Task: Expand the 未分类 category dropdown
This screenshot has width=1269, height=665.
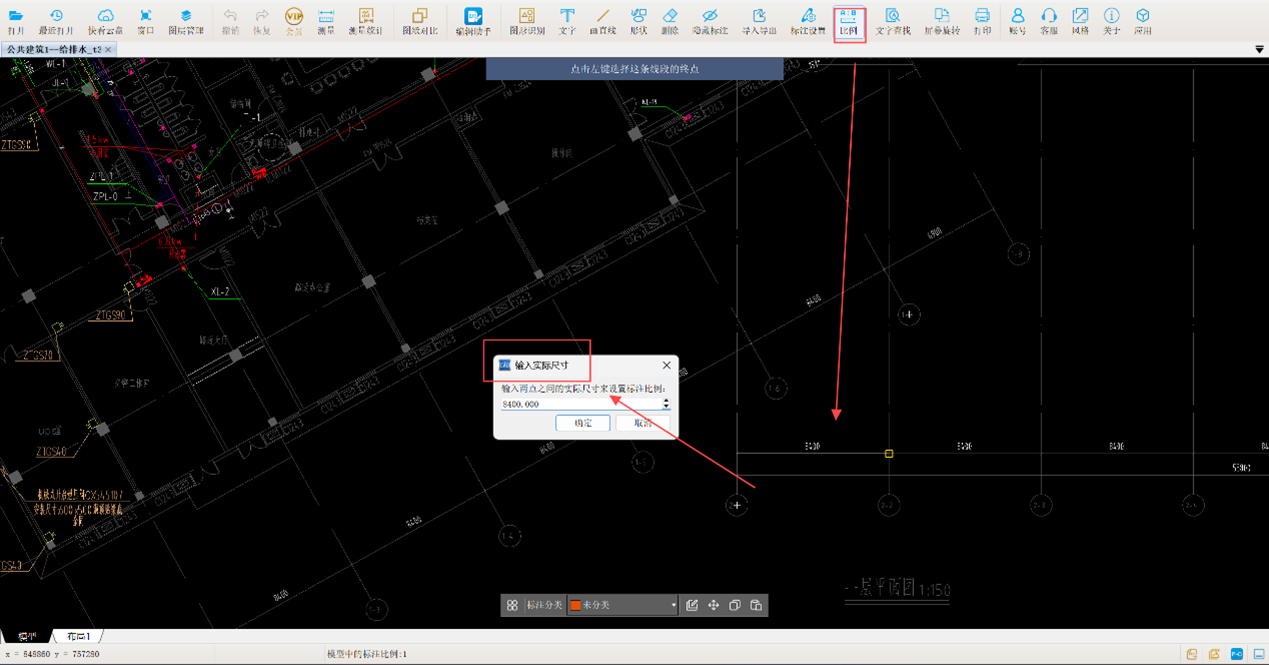Action: pyautogui.click(x=673, y=605)
